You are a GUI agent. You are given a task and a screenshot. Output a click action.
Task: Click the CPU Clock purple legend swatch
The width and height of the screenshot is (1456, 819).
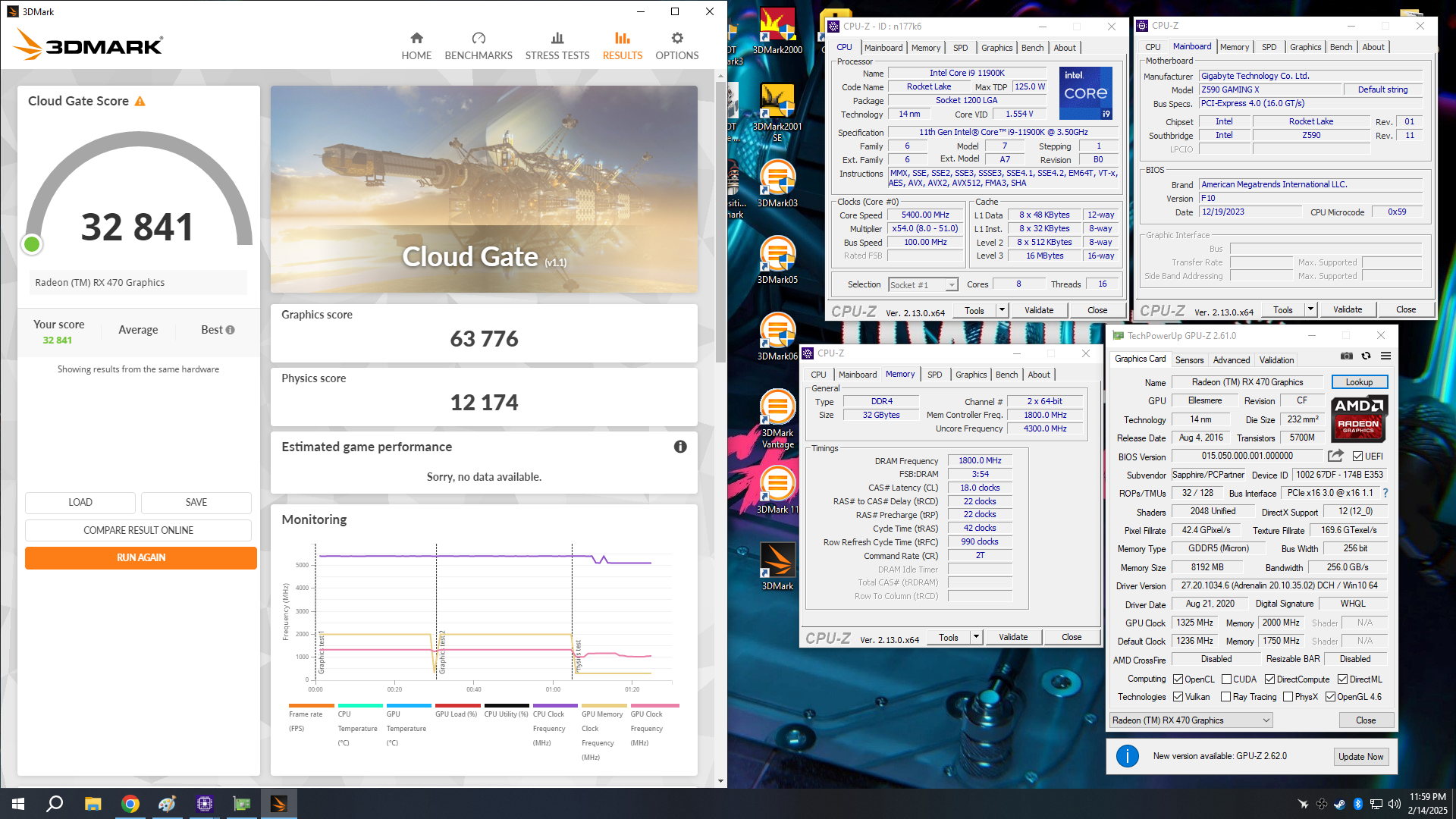click(x=555, y=705)
